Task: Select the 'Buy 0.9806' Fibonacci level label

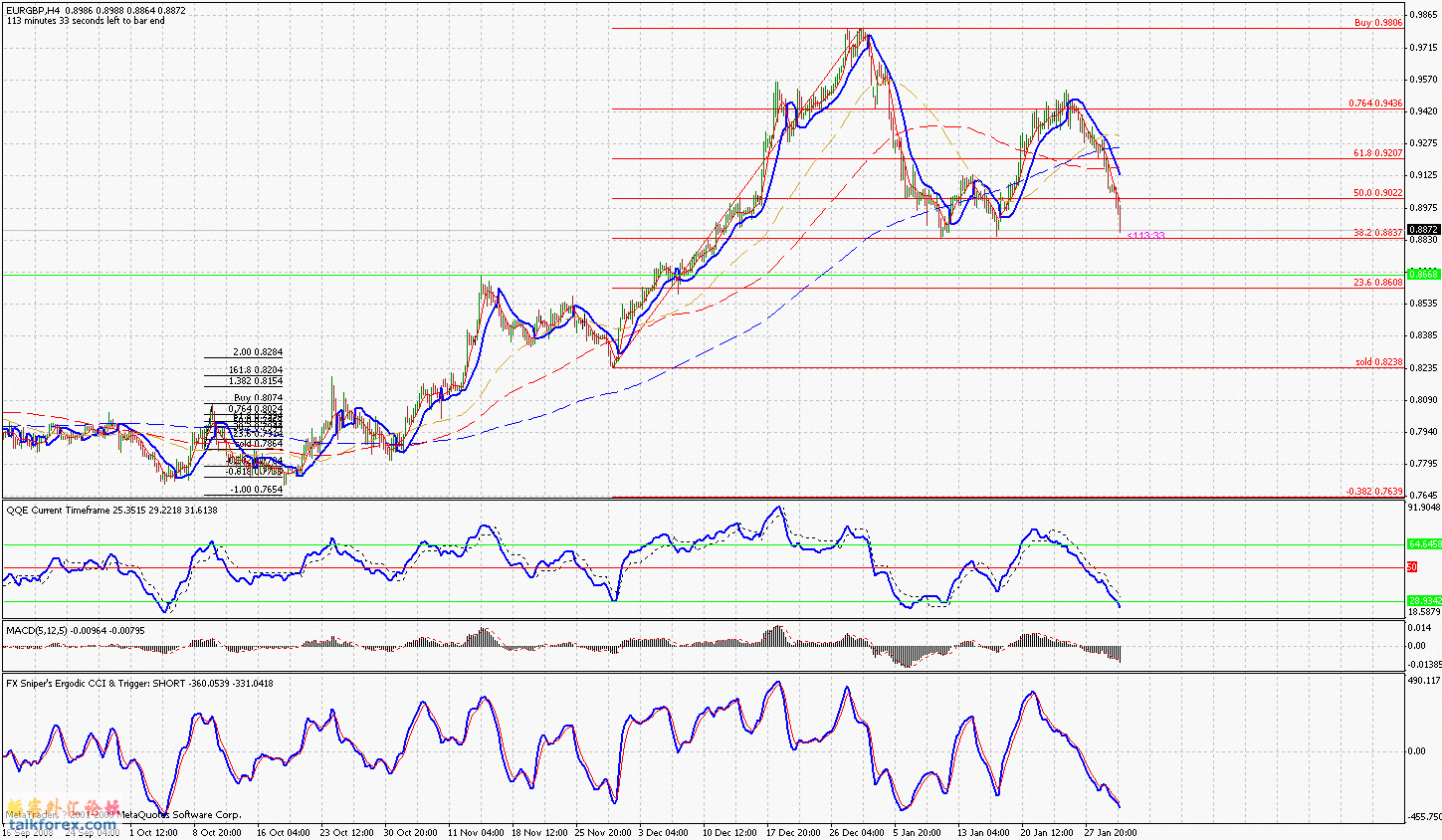Action: click(1378, 22)
